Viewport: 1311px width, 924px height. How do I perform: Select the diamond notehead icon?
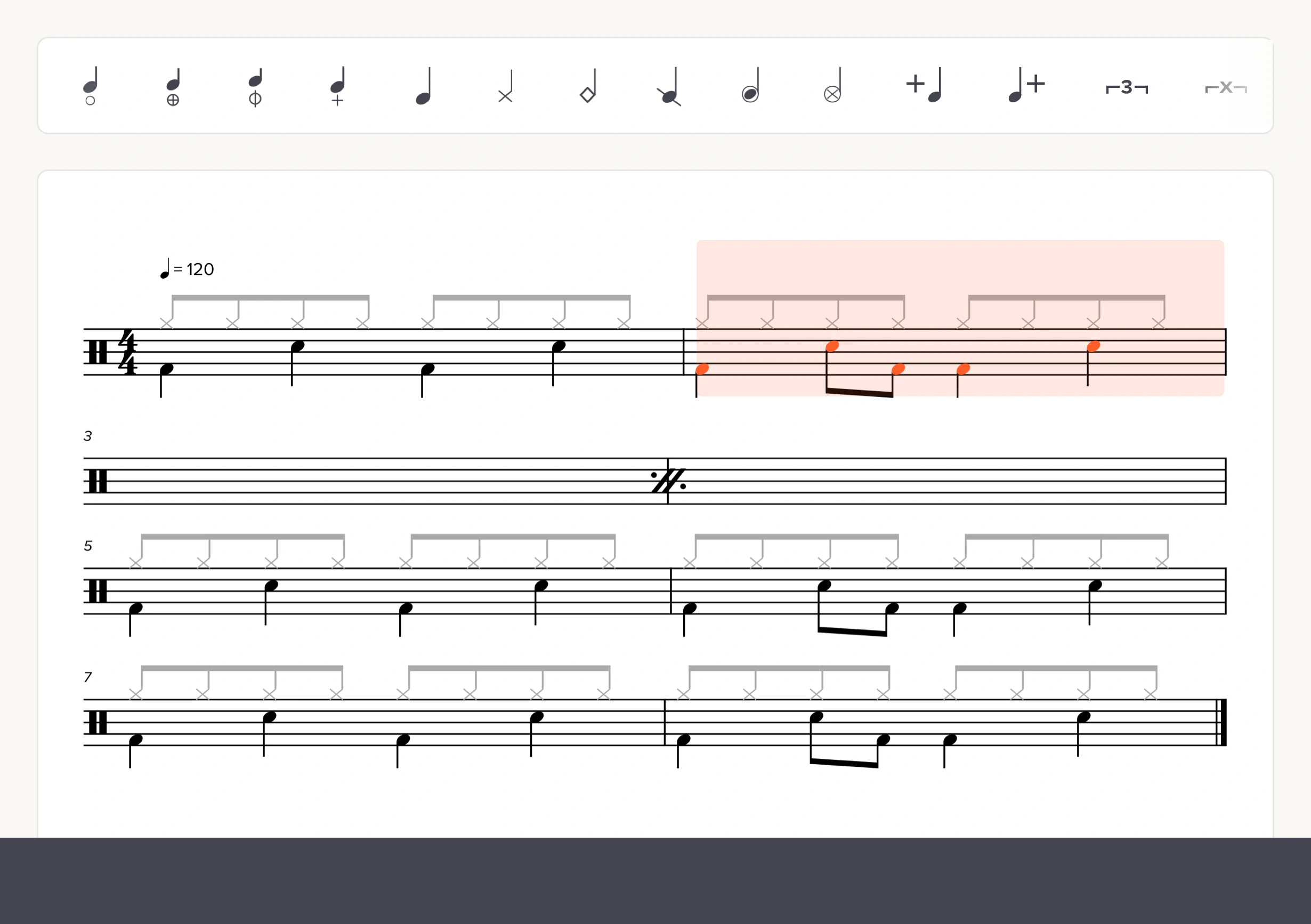tap(588, 86)
